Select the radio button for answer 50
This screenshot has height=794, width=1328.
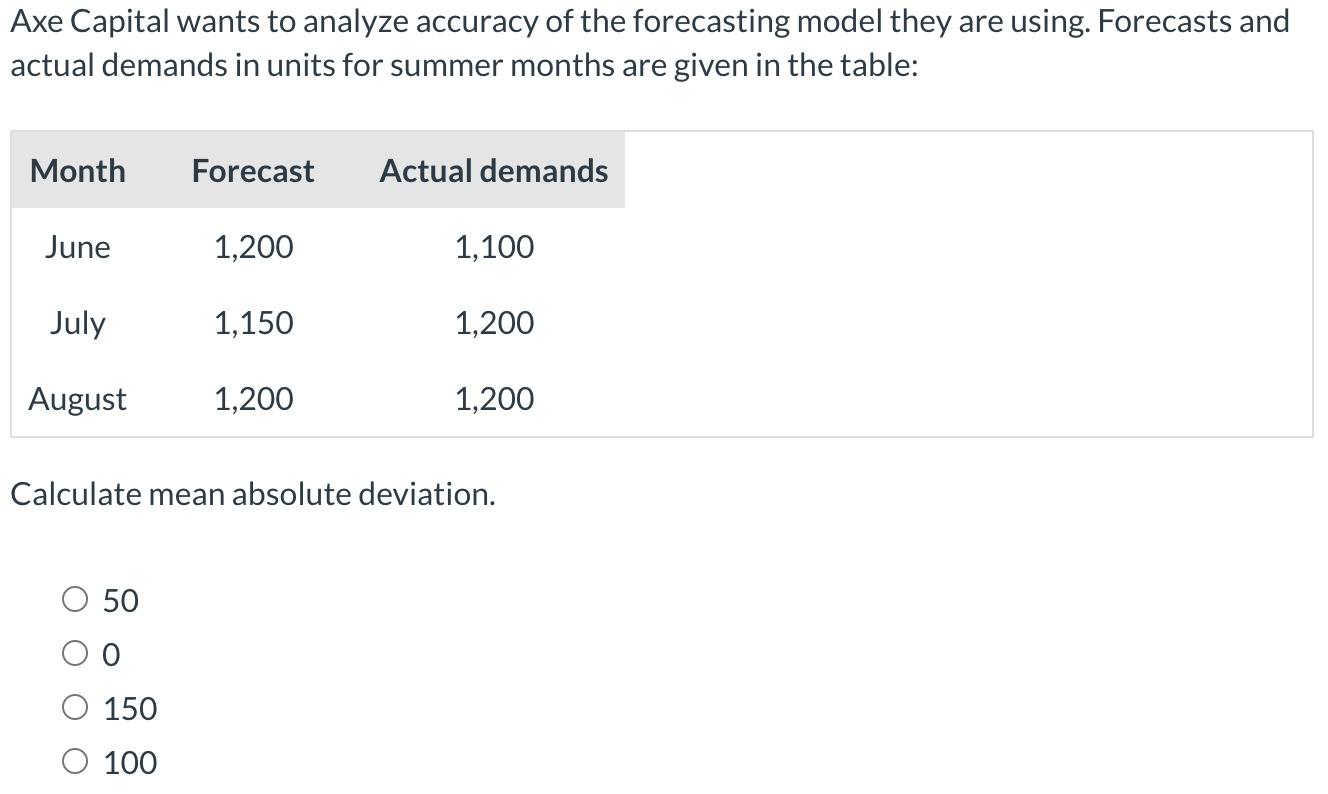(74, 599)
